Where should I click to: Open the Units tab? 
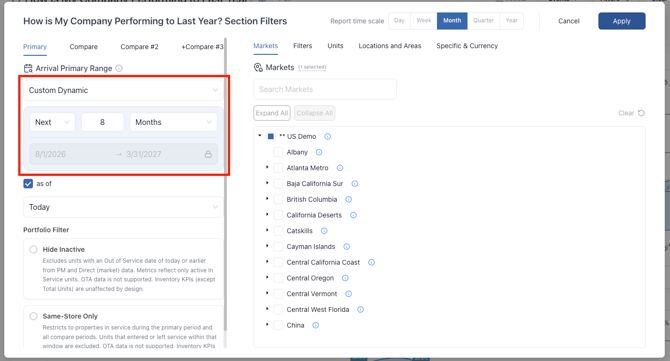(x=335, y=46)
